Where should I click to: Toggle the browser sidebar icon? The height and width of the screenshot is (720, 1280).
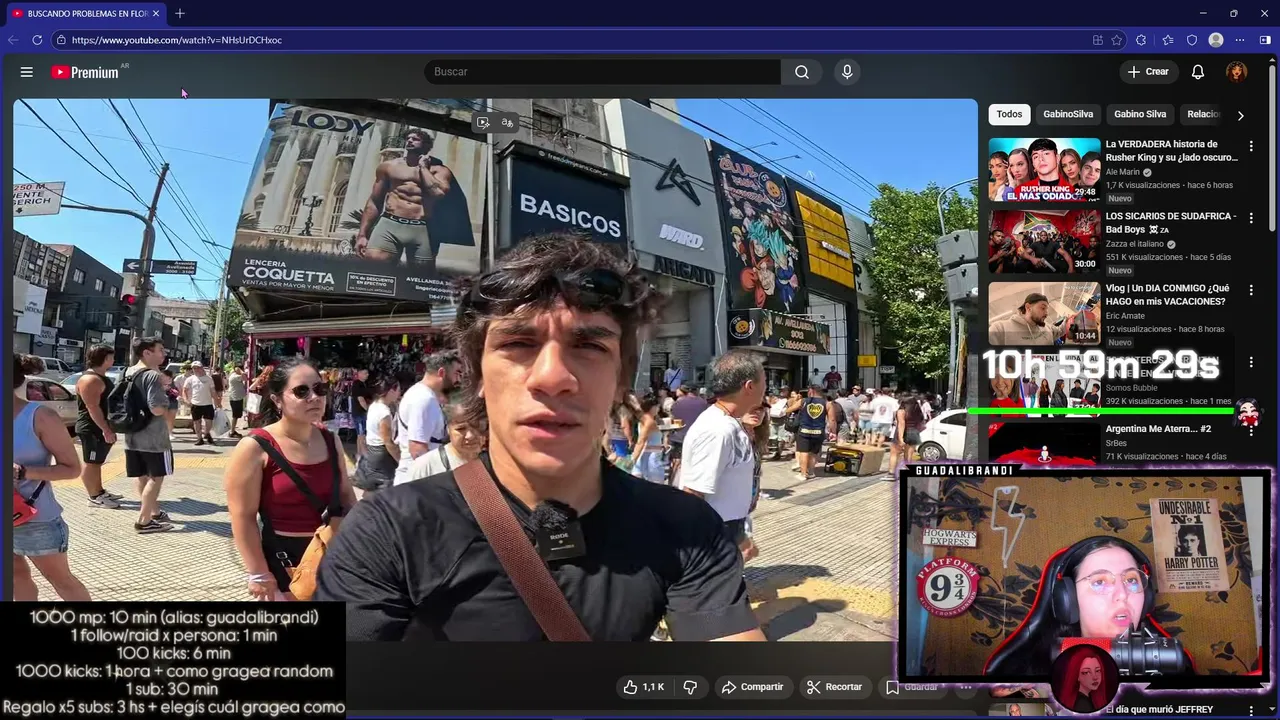point(1265,40)
